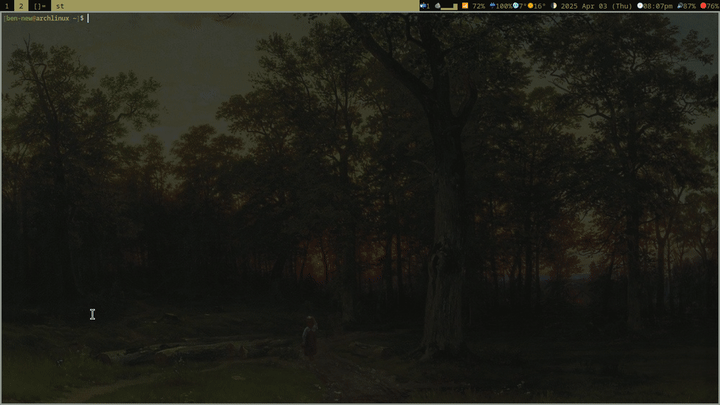Click the date 2025 Apr 03 (Thu)
Image resolution: width=720 pixels, height=405 pixels.
tap(597, 6)
